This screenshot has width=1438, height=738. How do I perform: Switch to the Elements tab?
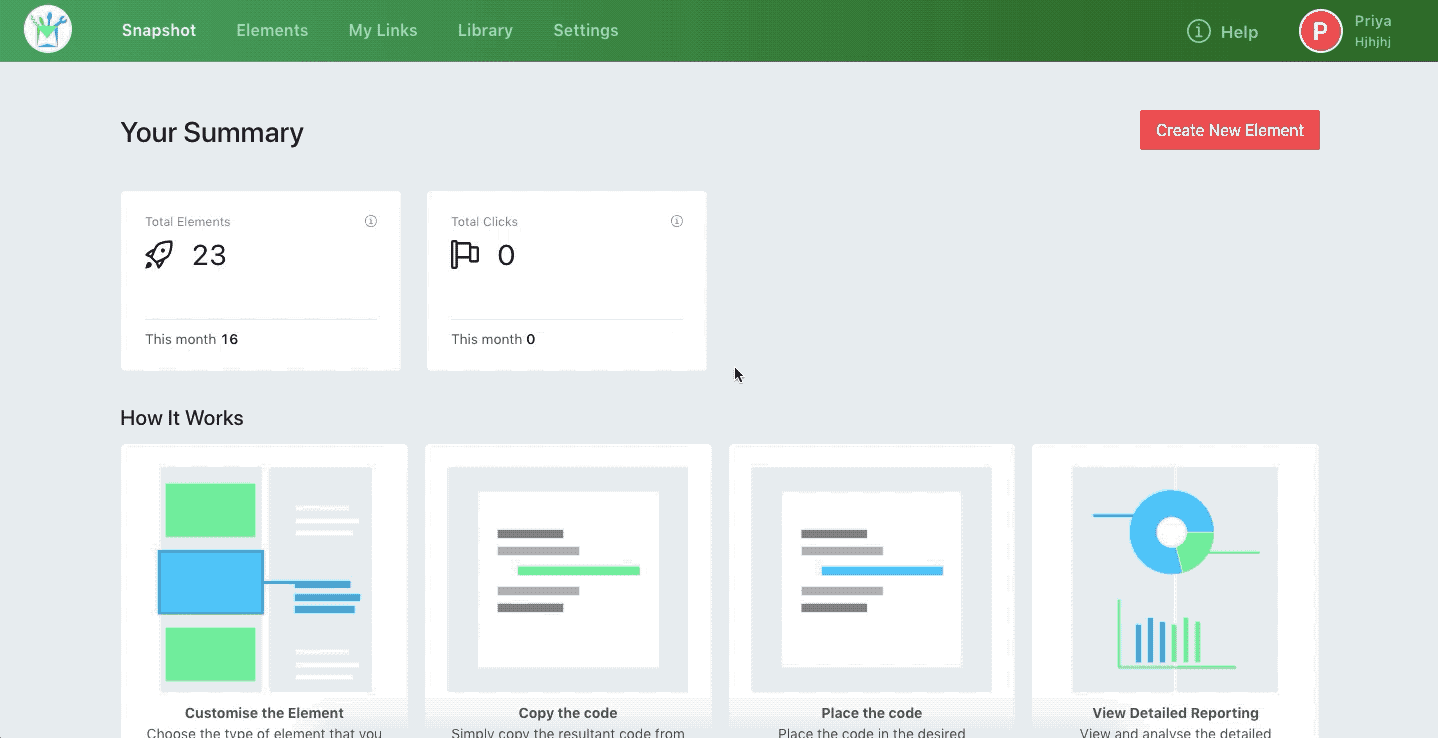[272, 30]
